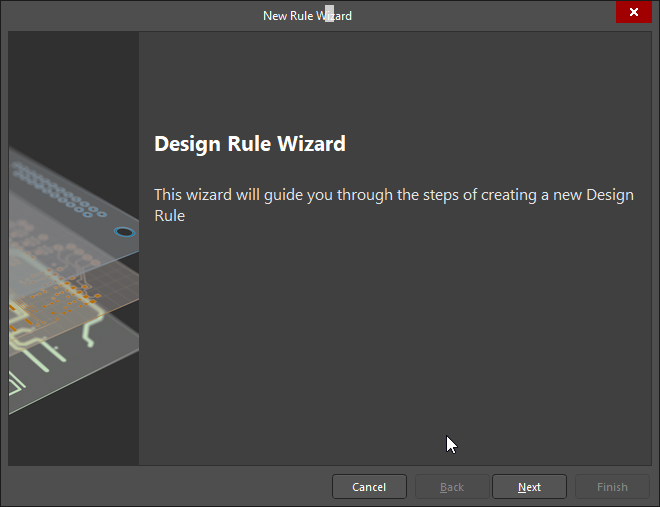Screen dimensions: 660x507
Task: Click the greyed-out Back button
Action: [452, 487]
